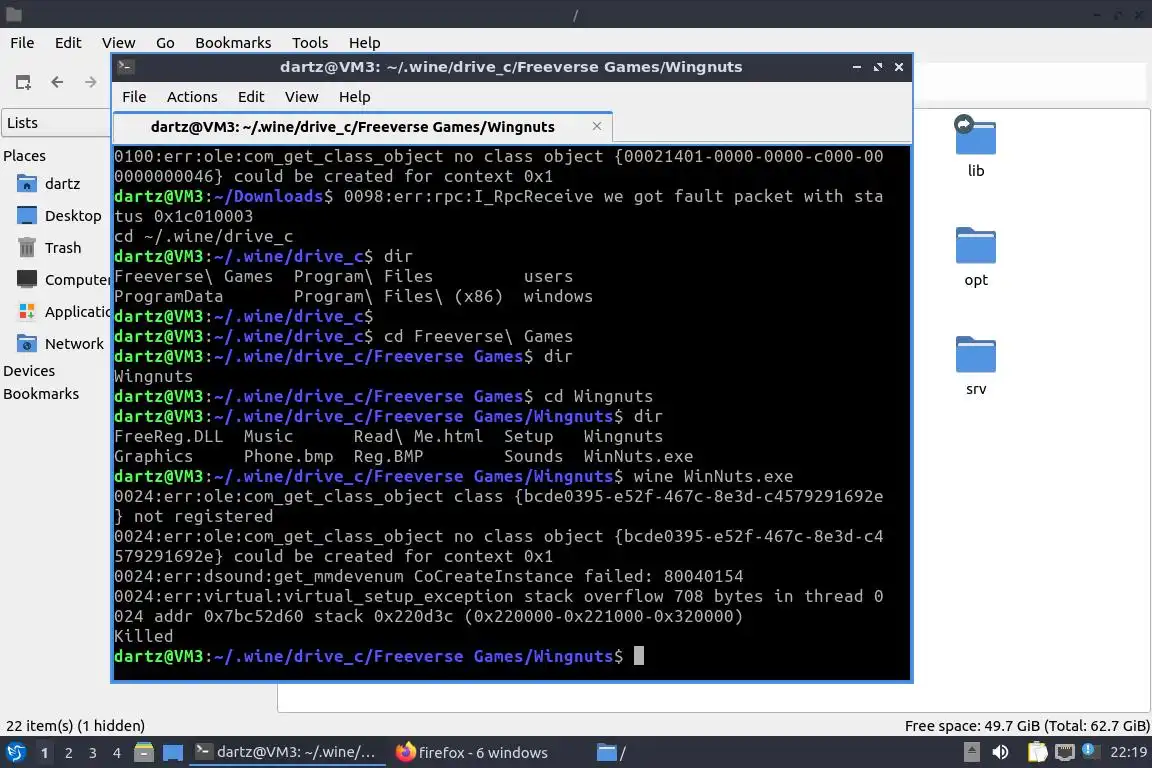Open the terminal's Actions menu
The height and width of the screenshot is (768, 1152).
[x=192, y=97]
